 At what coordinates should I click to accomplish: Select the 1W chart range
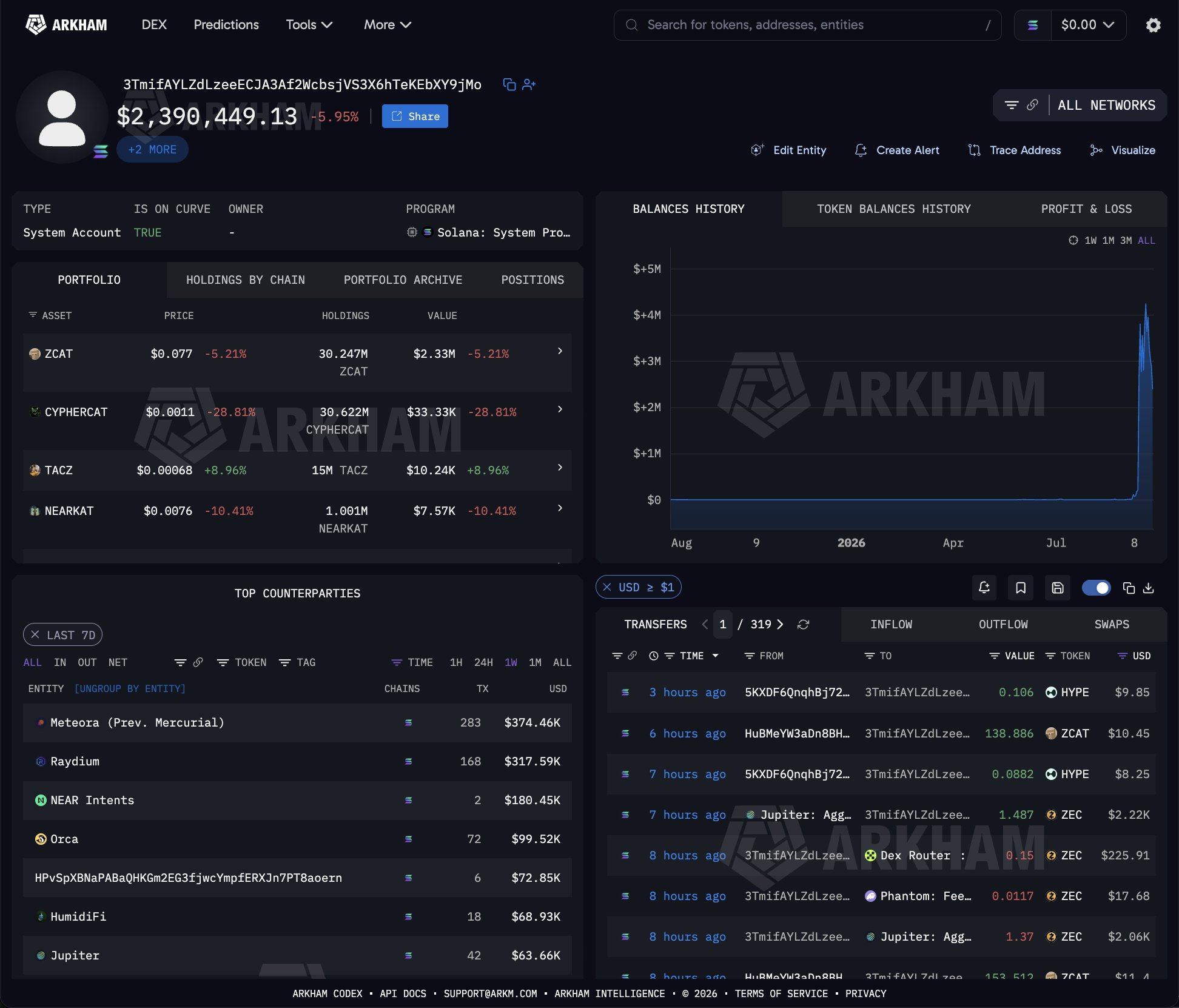pos(1090,240)
